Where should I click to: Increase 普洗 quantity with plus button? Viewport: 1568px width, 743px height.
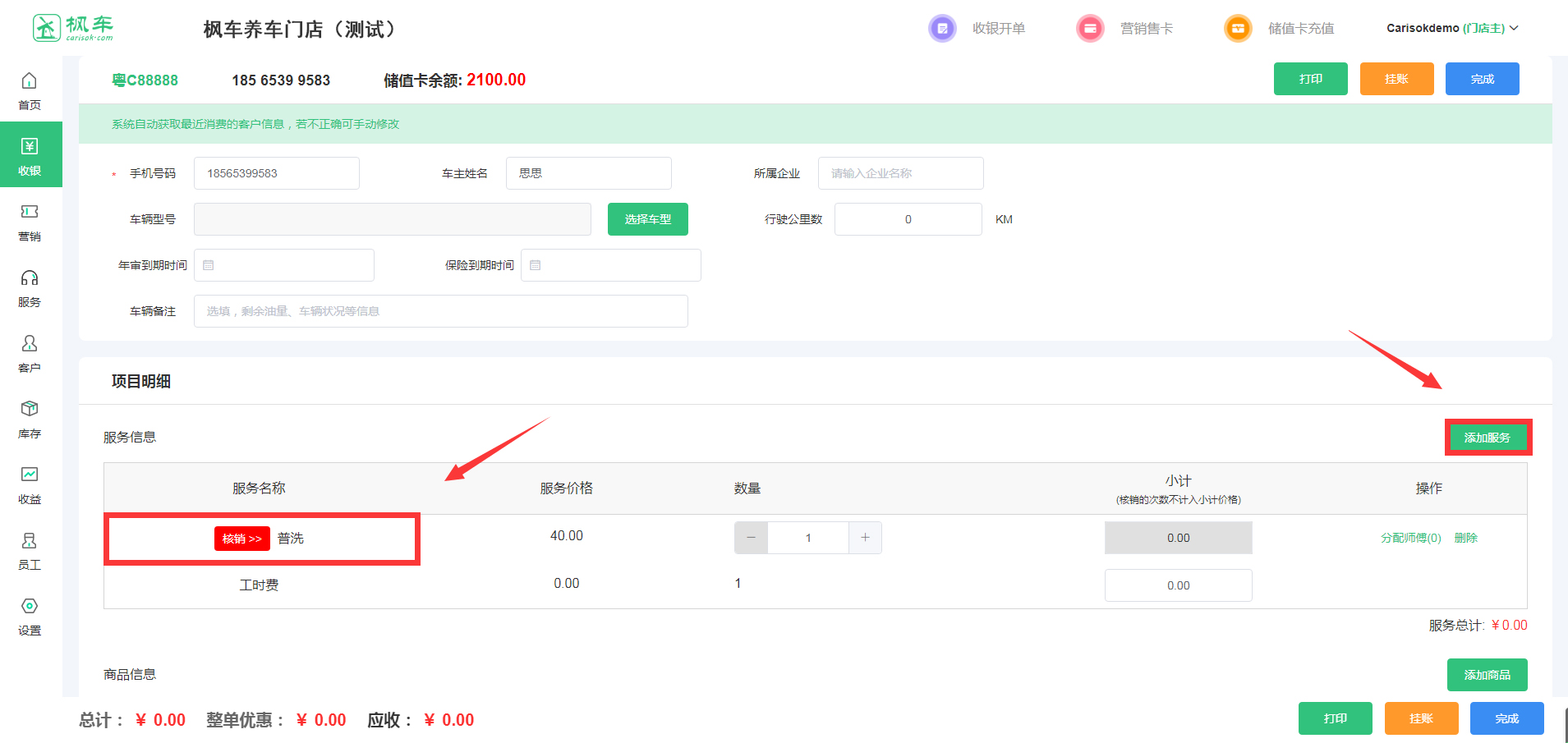point(865,538)
